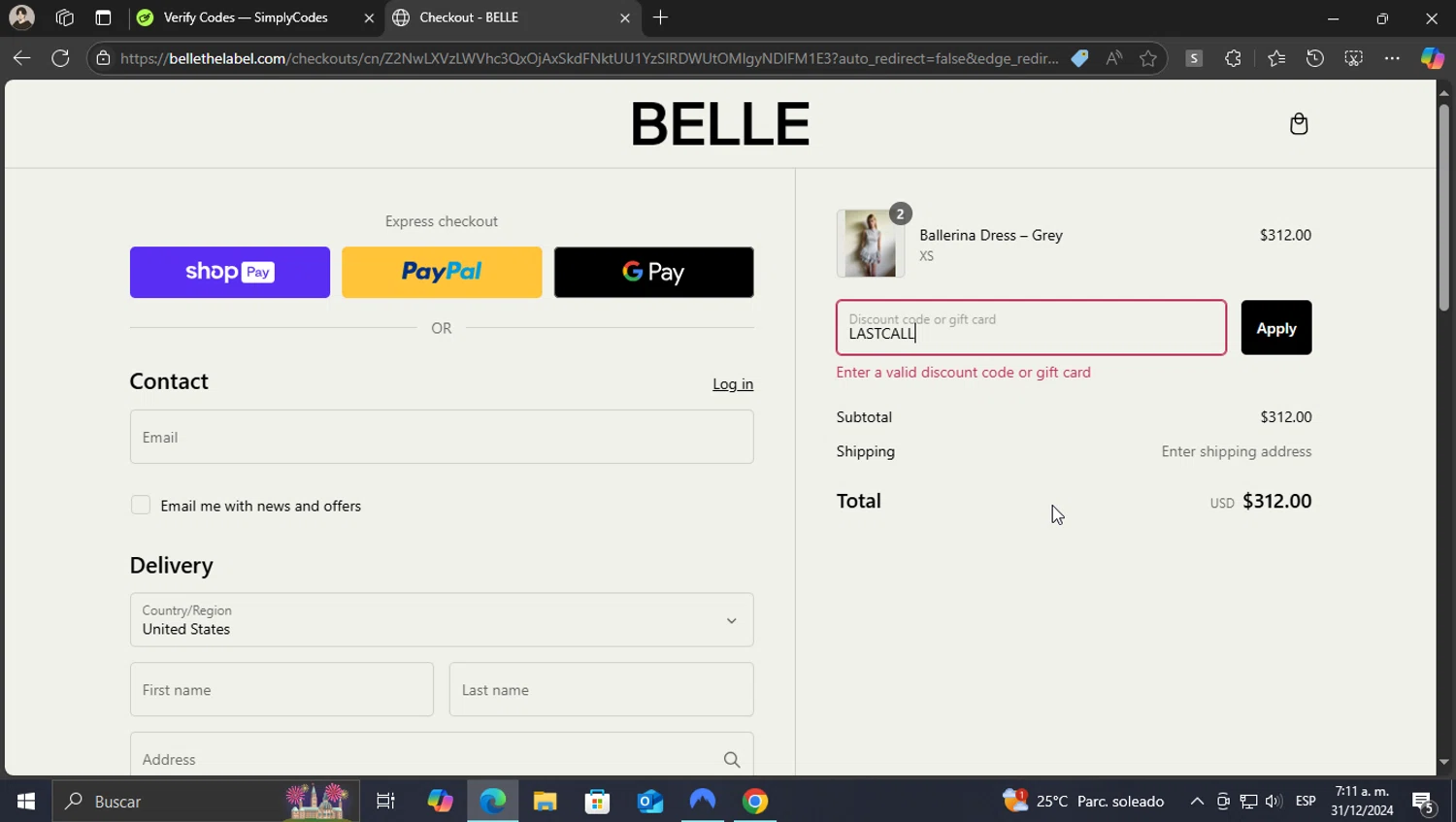
Task: Close the Checkout - BELLE tab
Action: click(x=624, y=17)
